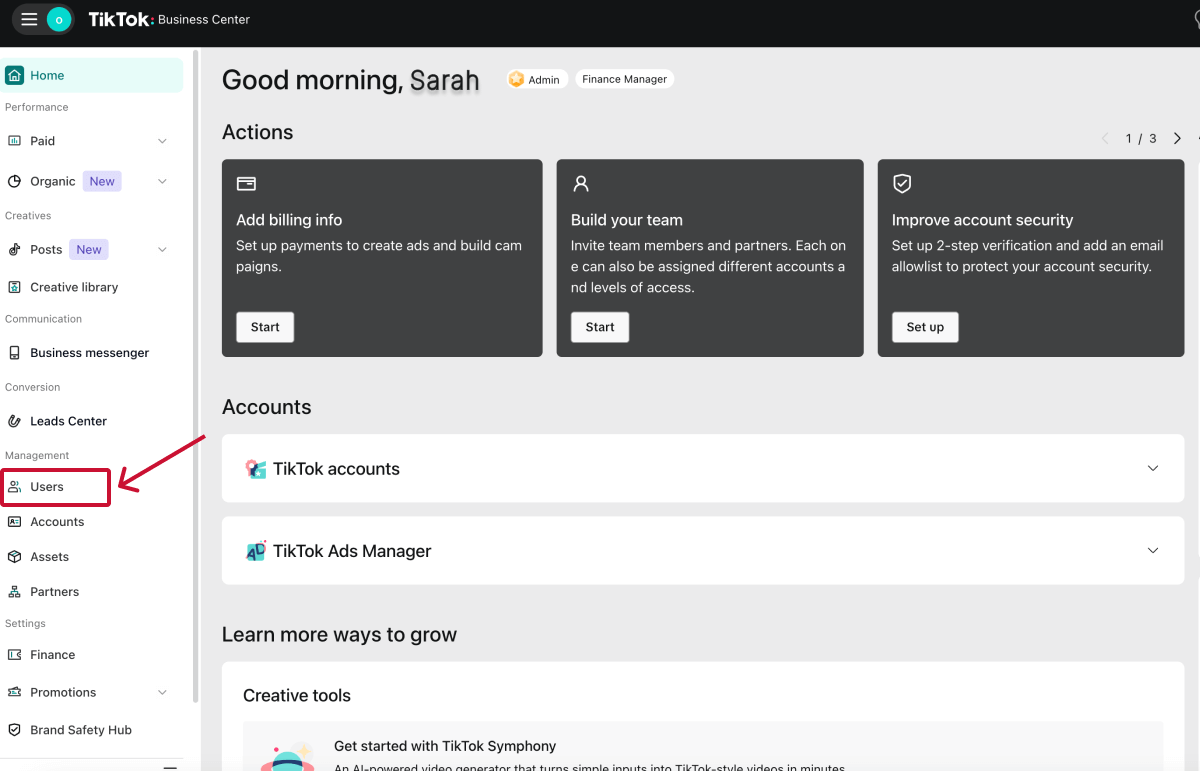Click the TikTok Business Center logo
1200x771 pixels.
(169, 19)
